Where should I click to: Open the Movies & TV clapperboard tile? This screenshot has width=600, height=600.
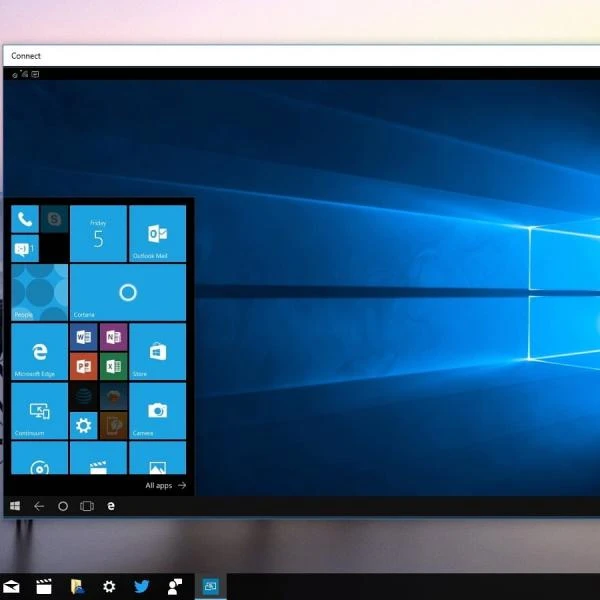pyautogui.click(x=98, y=458)
